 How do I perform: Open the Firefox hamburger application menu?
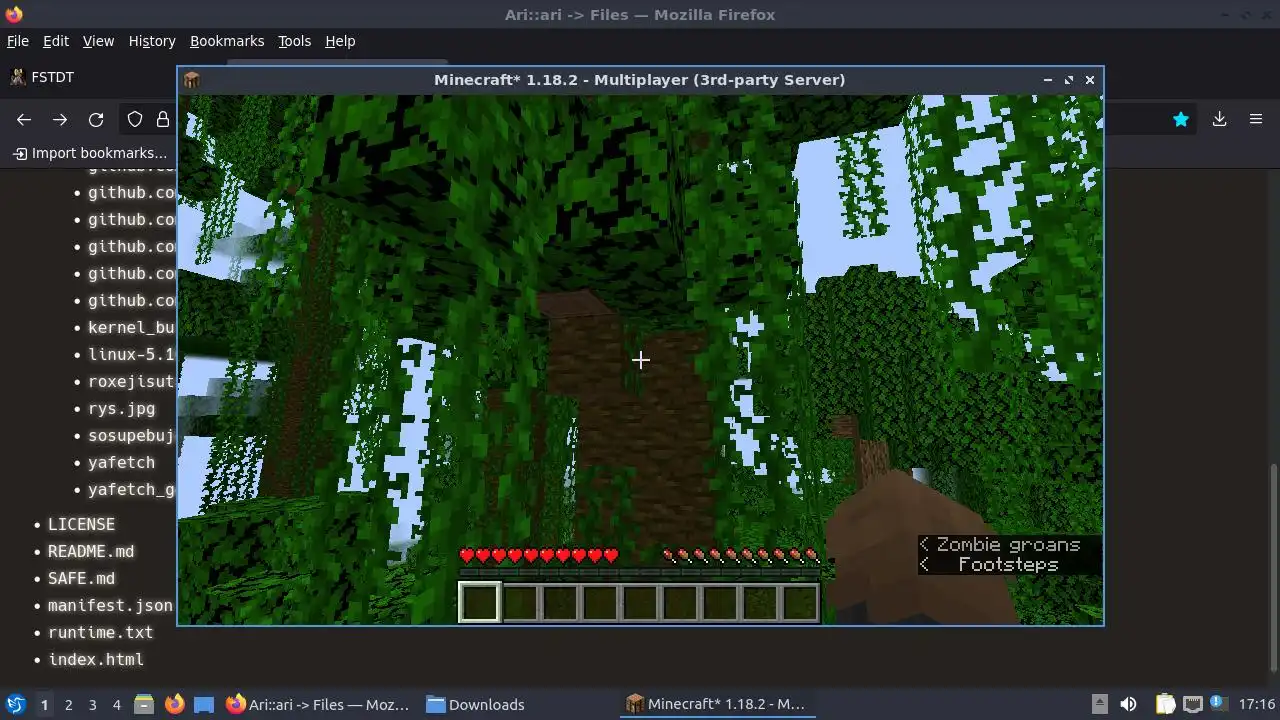[x=1256, y=119]
